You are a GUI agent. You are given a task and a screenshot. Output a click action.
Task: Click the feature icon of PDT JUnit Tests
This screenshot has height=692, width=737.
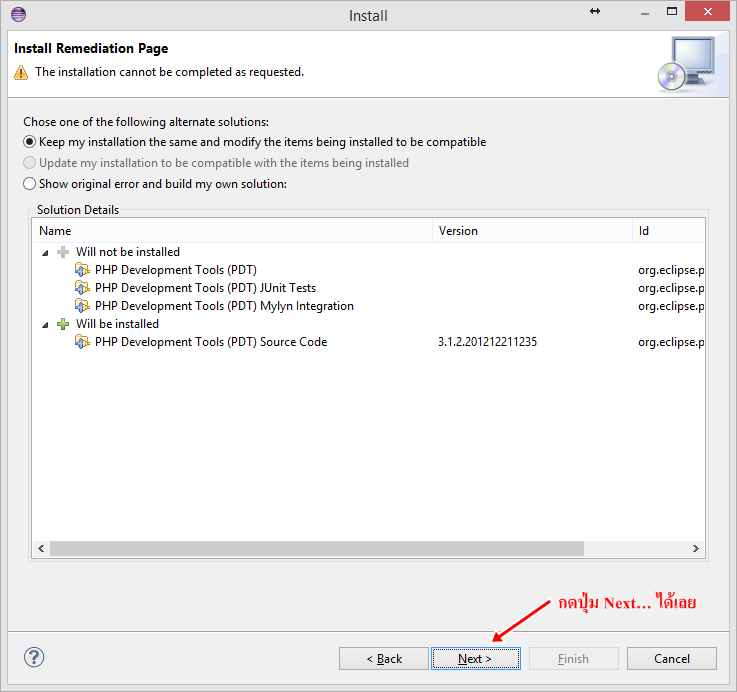(x=82, y=288)
